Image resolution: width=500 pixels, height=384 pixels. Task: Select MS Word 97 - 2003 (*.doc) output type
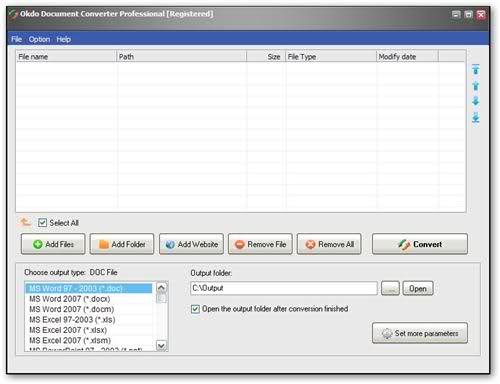click(89, 288)
